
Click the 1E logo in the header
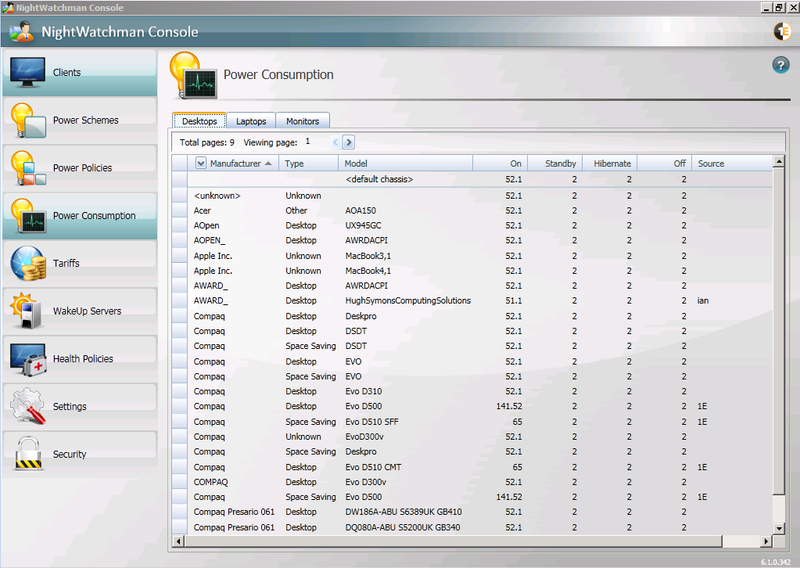coord(781,31)
